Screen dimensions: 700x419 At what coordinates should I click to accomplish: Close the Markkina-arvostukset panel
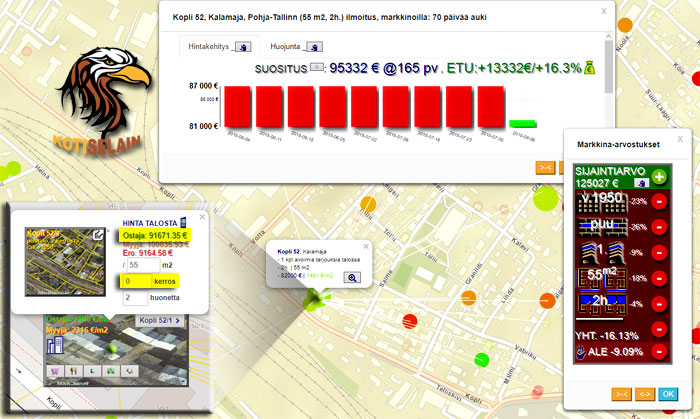click(x=680, y=139)
